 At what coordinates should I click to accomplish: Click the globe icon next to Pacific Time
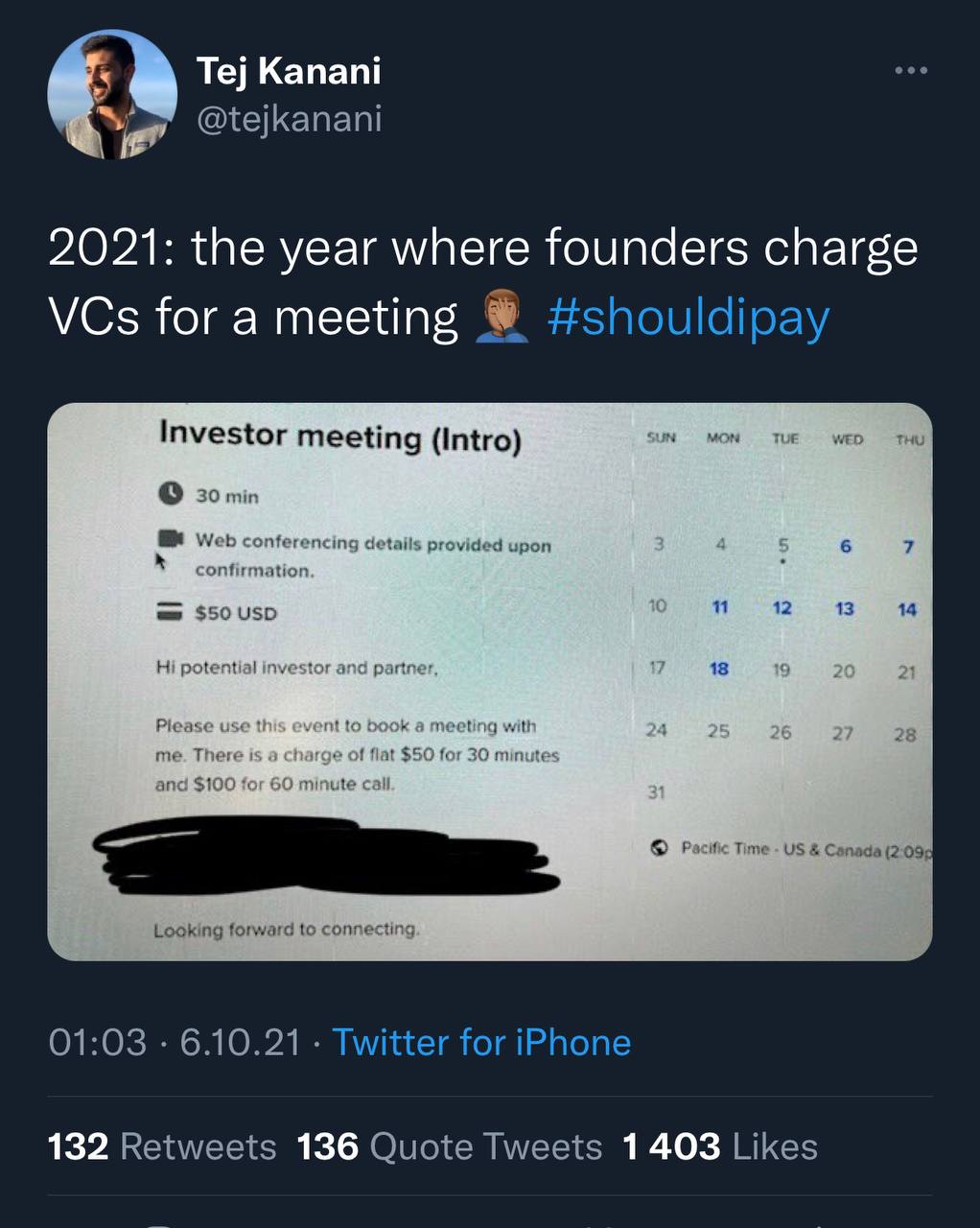click(x=659, y=848)
